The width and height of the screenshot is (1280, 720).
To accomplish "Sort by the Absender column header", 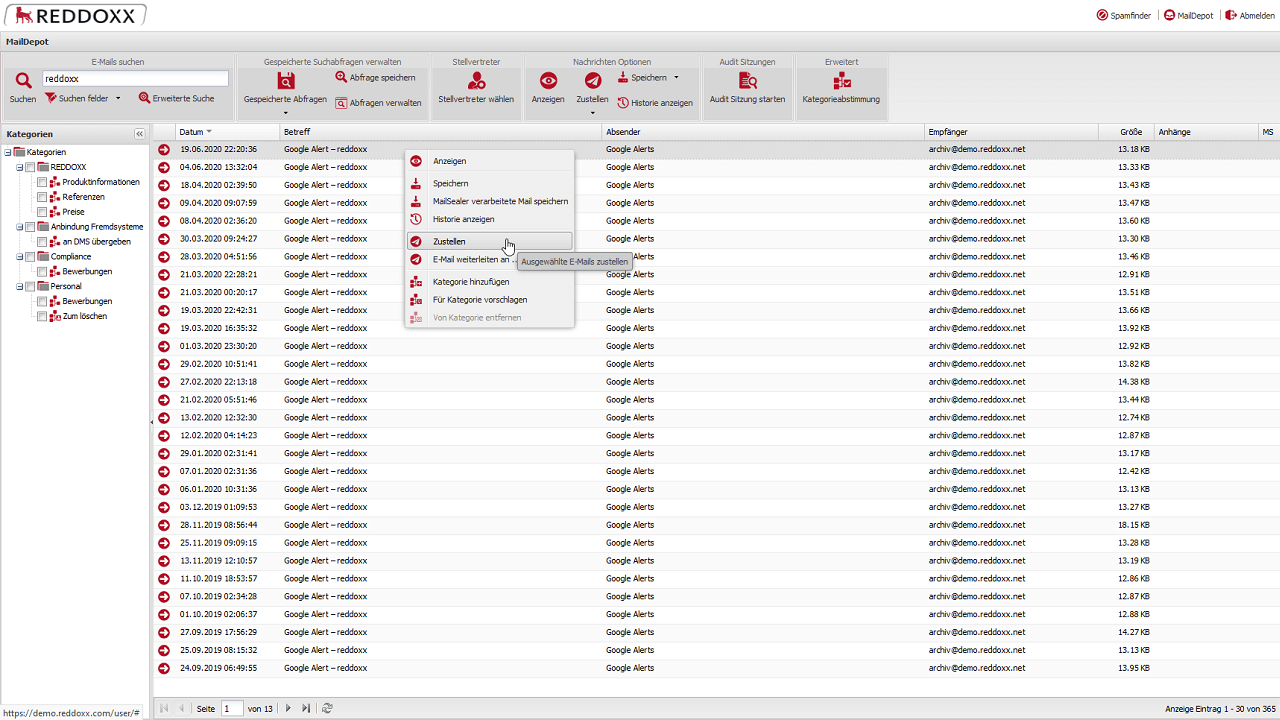I will coord(763,132).
